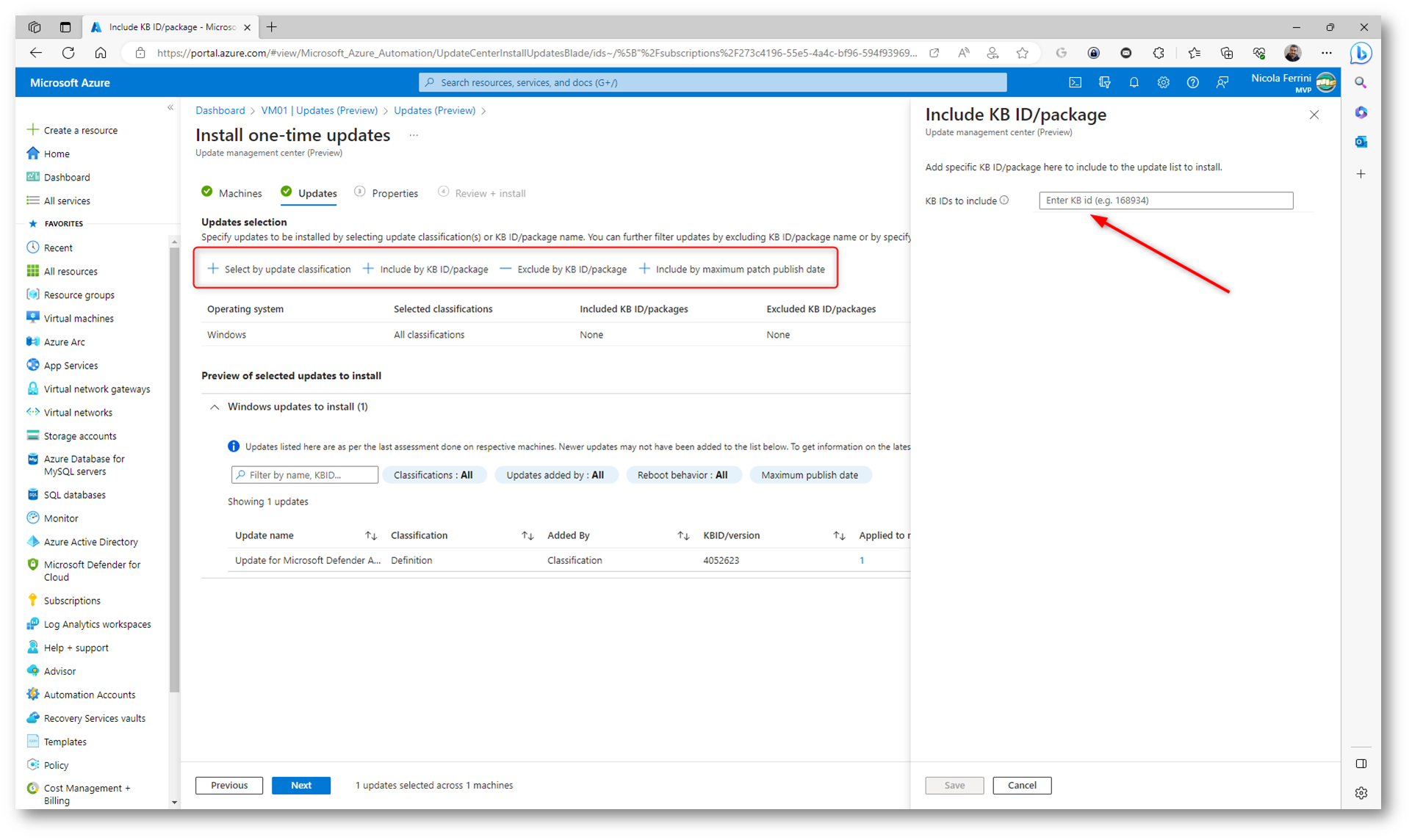Add page to browser favorites star
This screenshot has width=1412, height=840.
[1022, 53]
